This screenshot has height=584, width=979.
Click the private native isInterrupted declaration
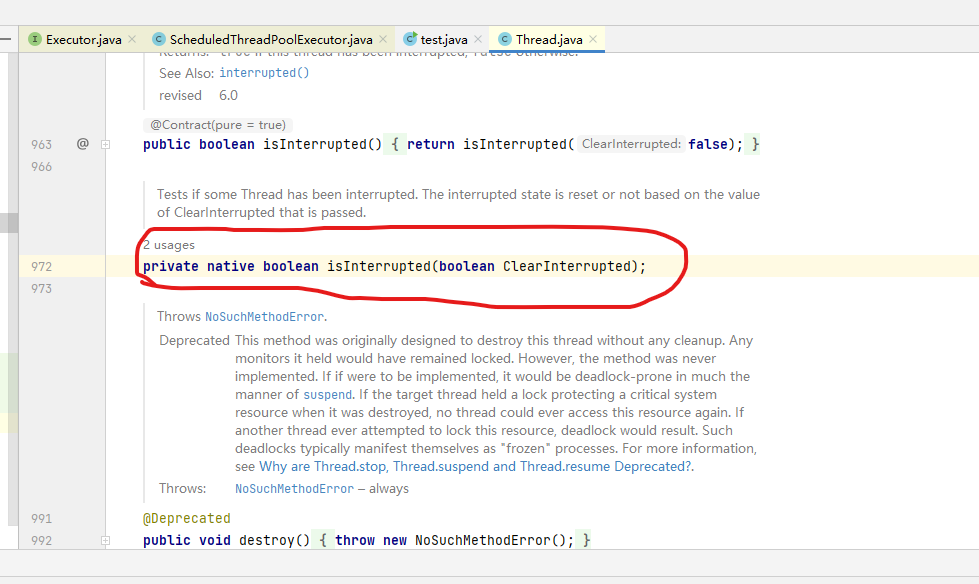point(395,266)
